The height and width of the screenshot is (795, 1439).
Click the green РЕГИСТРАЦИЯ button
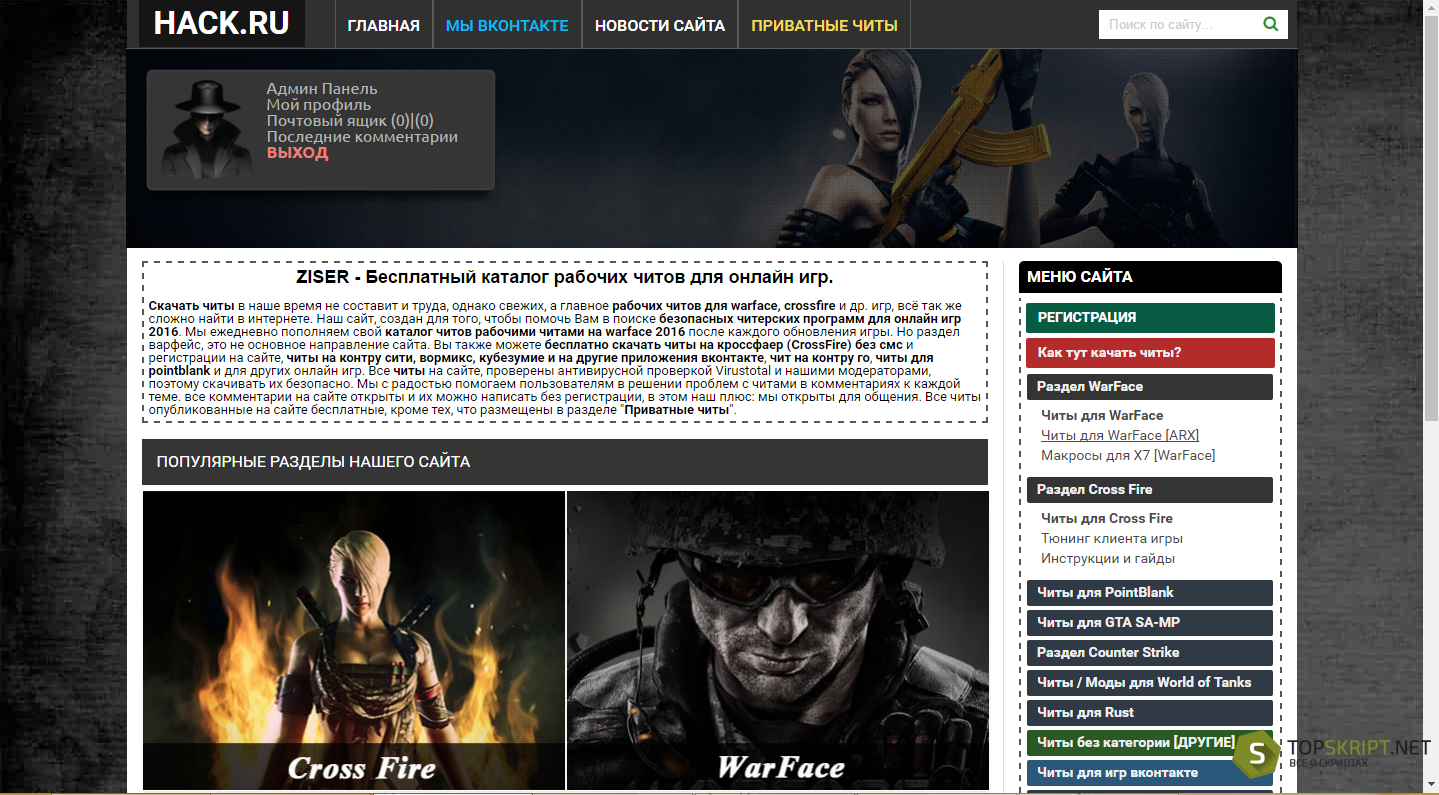tap(1150, 317)
